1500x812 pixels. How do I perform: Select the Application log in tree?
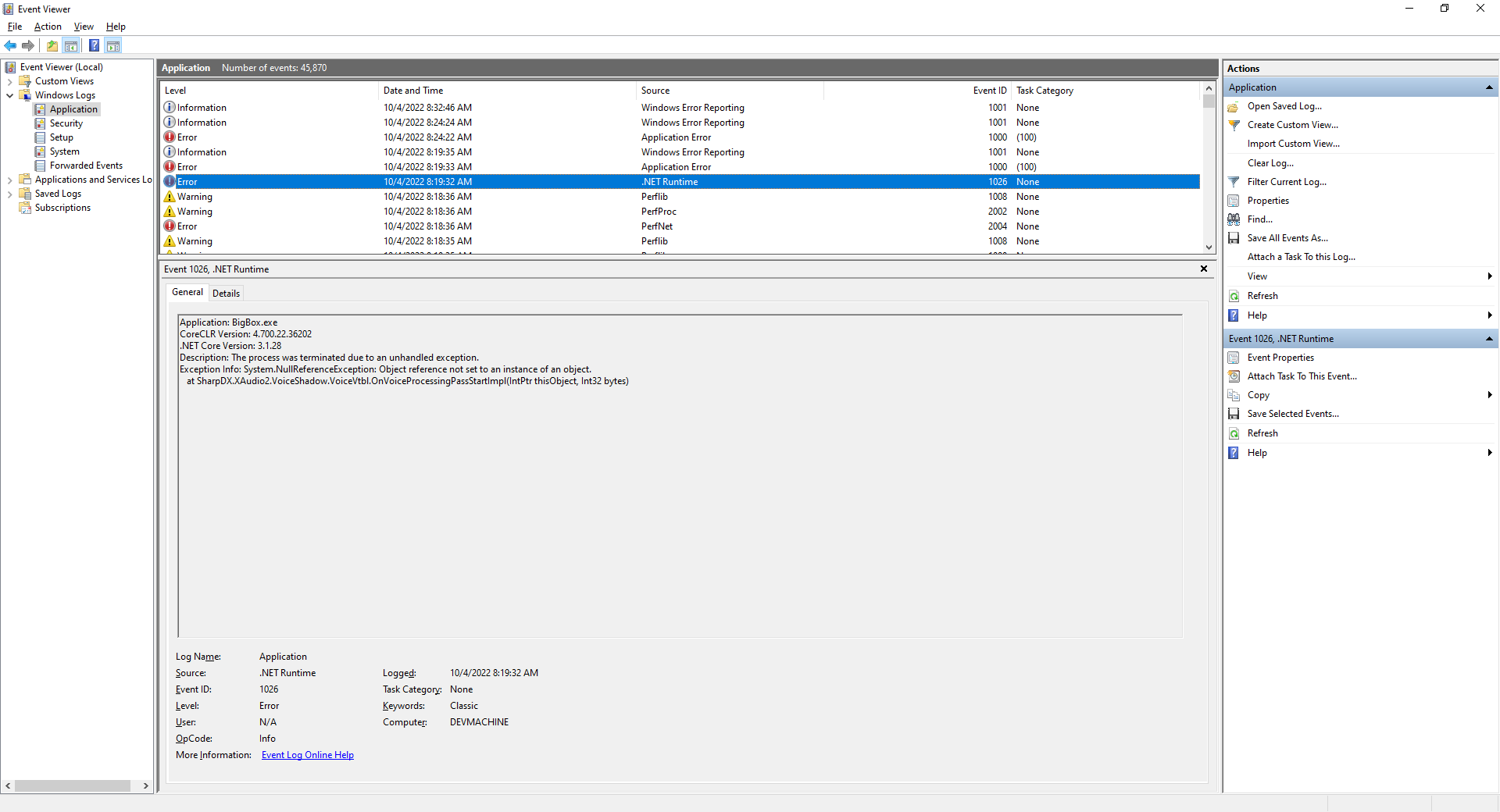tap(73, 109)
